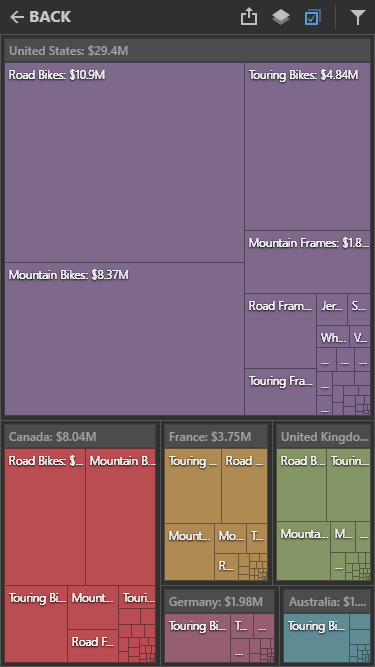Open the layers drill-down icon
This screenshot has width=375, height=667.
[281, 17]
